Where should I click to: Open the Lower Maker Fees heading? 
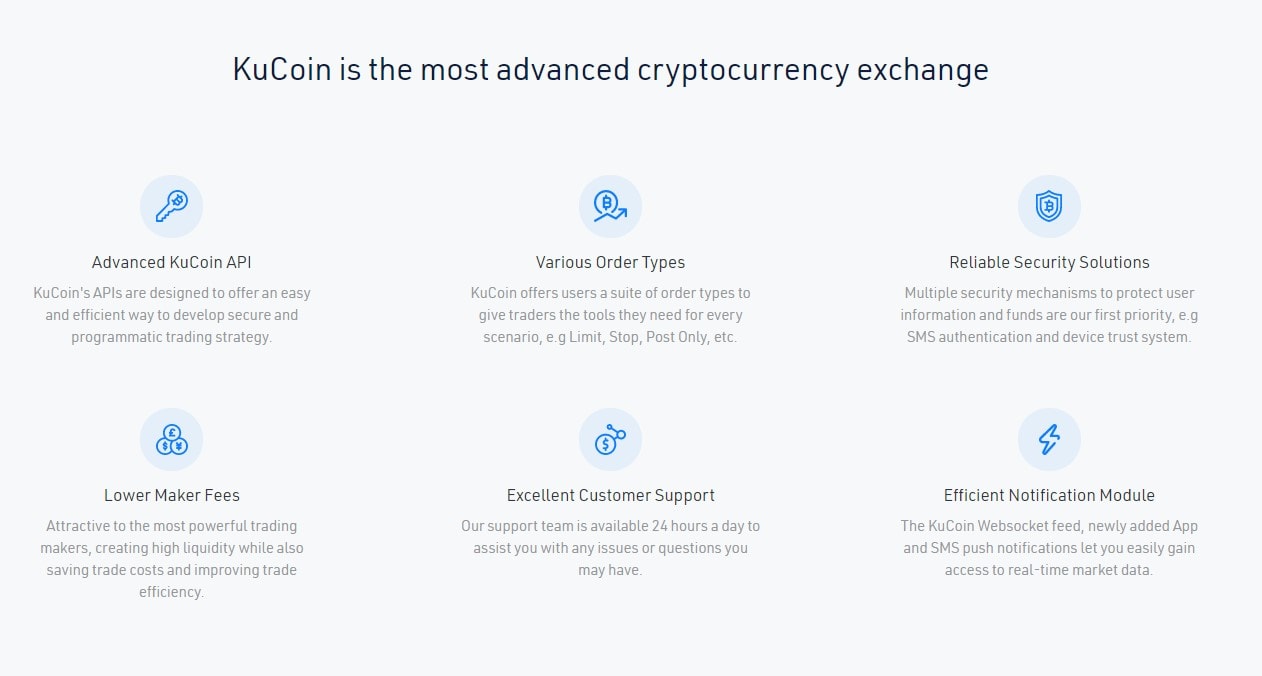(172, 495)
